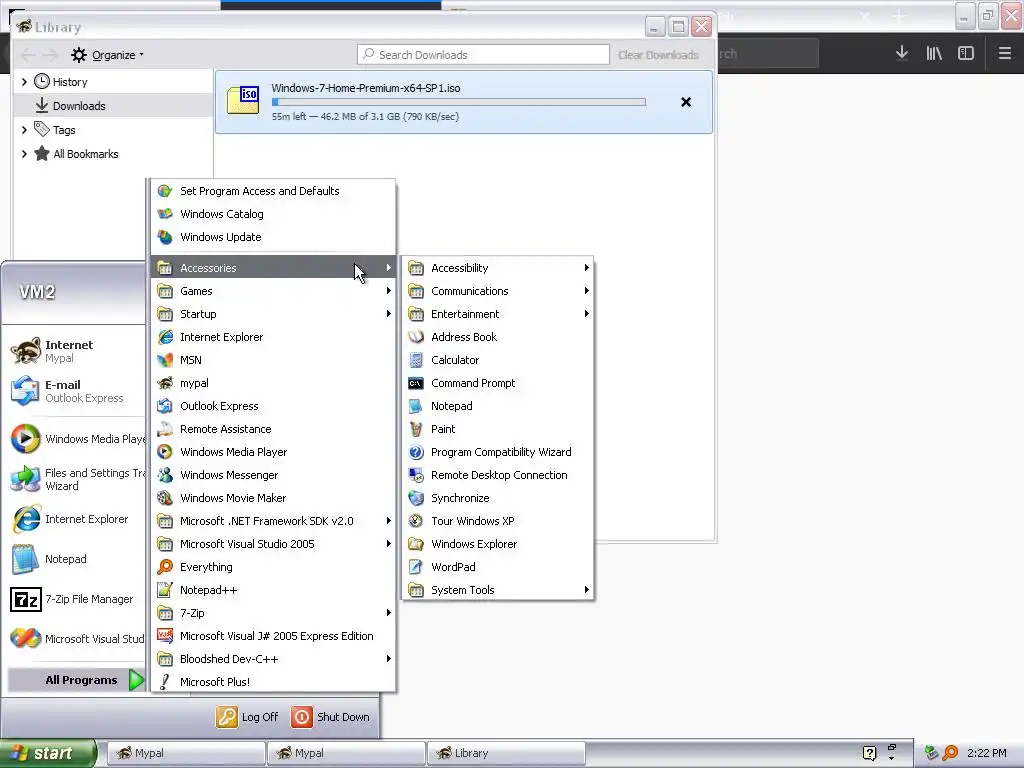This screenshot has height=768, width=1024.
Task: Start Tour Windows XP
Action: [497, 521]
